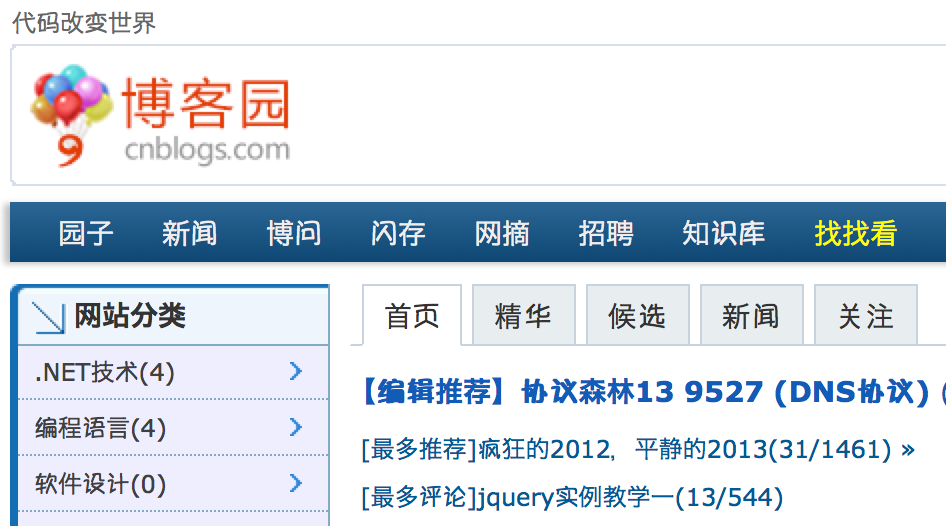Expand the 编程语言(4) category chevron
Viewport: 946px width, 526px height.
click(x=295, y=427)
